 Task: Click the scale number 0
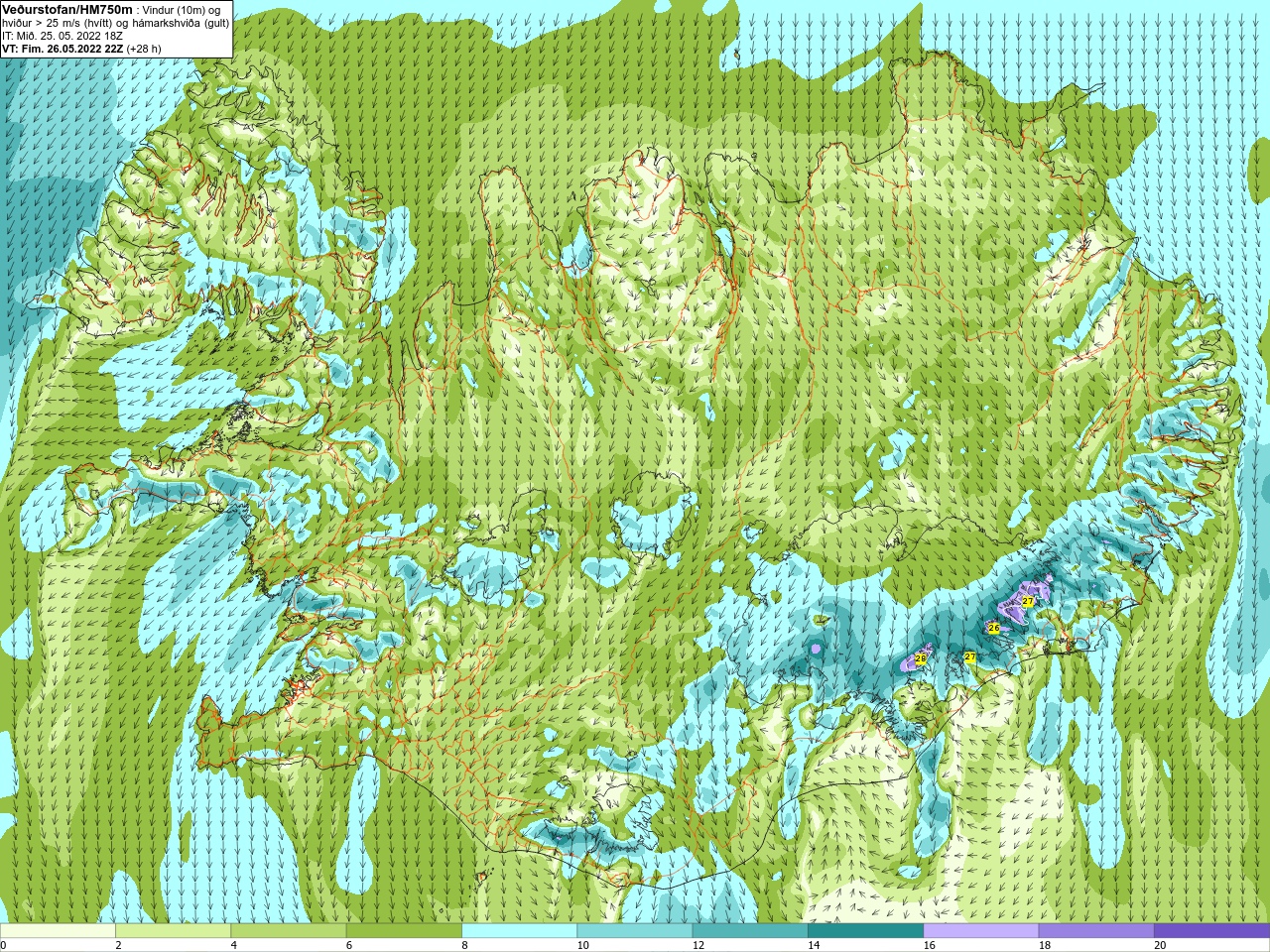[3, 945]
